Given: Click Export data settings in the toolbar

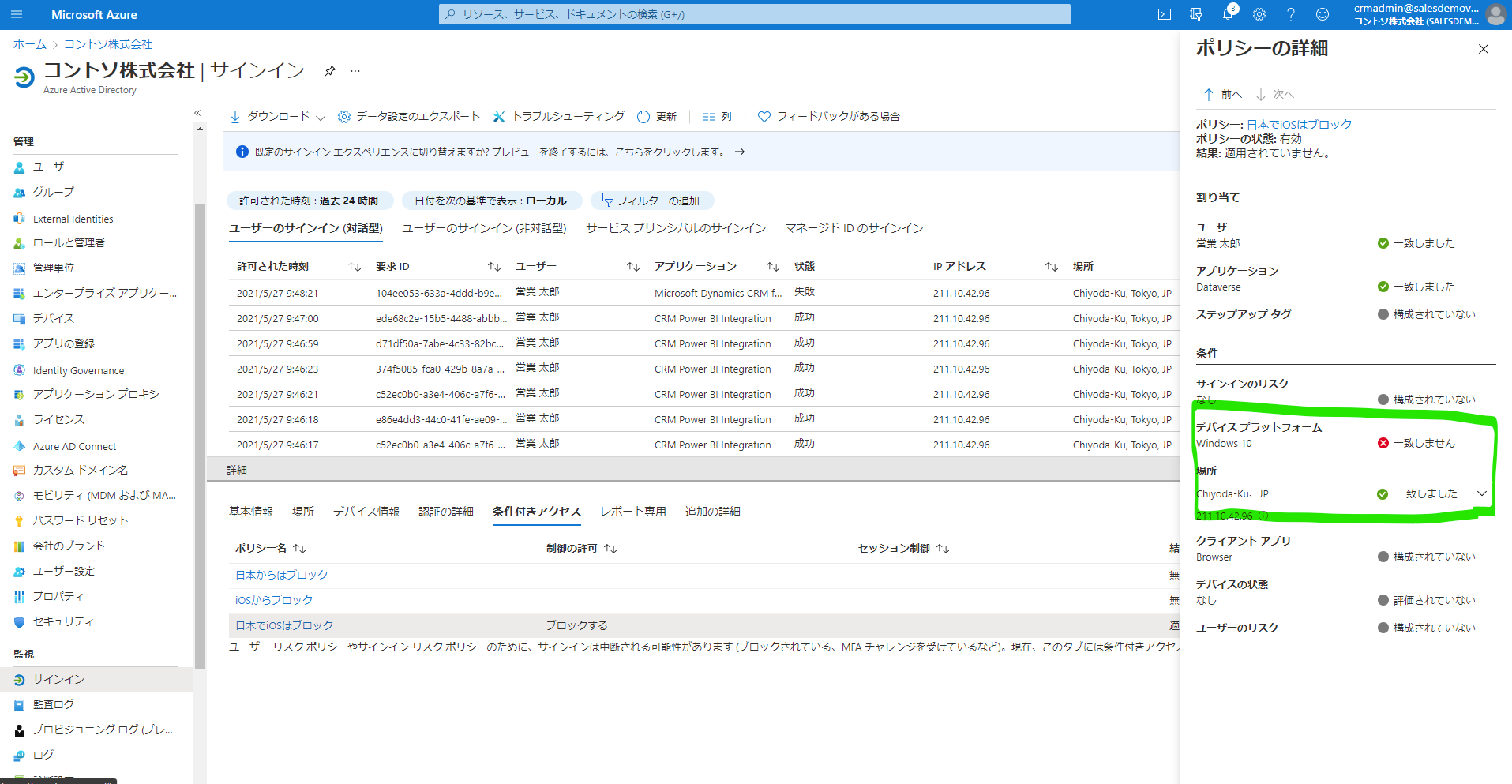Looking at the screenshot, I should pos(409,117).
